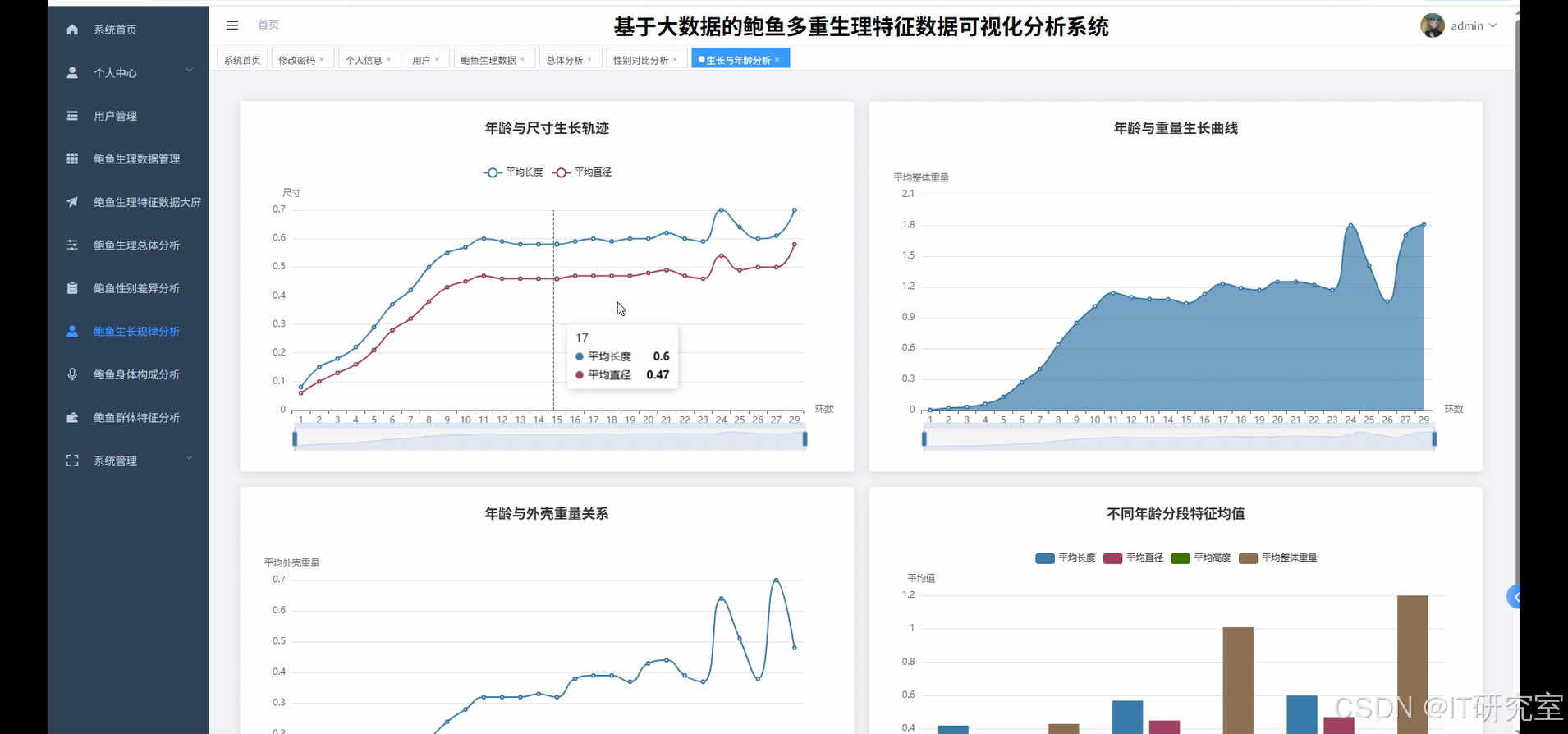Close the 修改密码 tab
The image size is (1568, 734).
(x=322, y=59)
